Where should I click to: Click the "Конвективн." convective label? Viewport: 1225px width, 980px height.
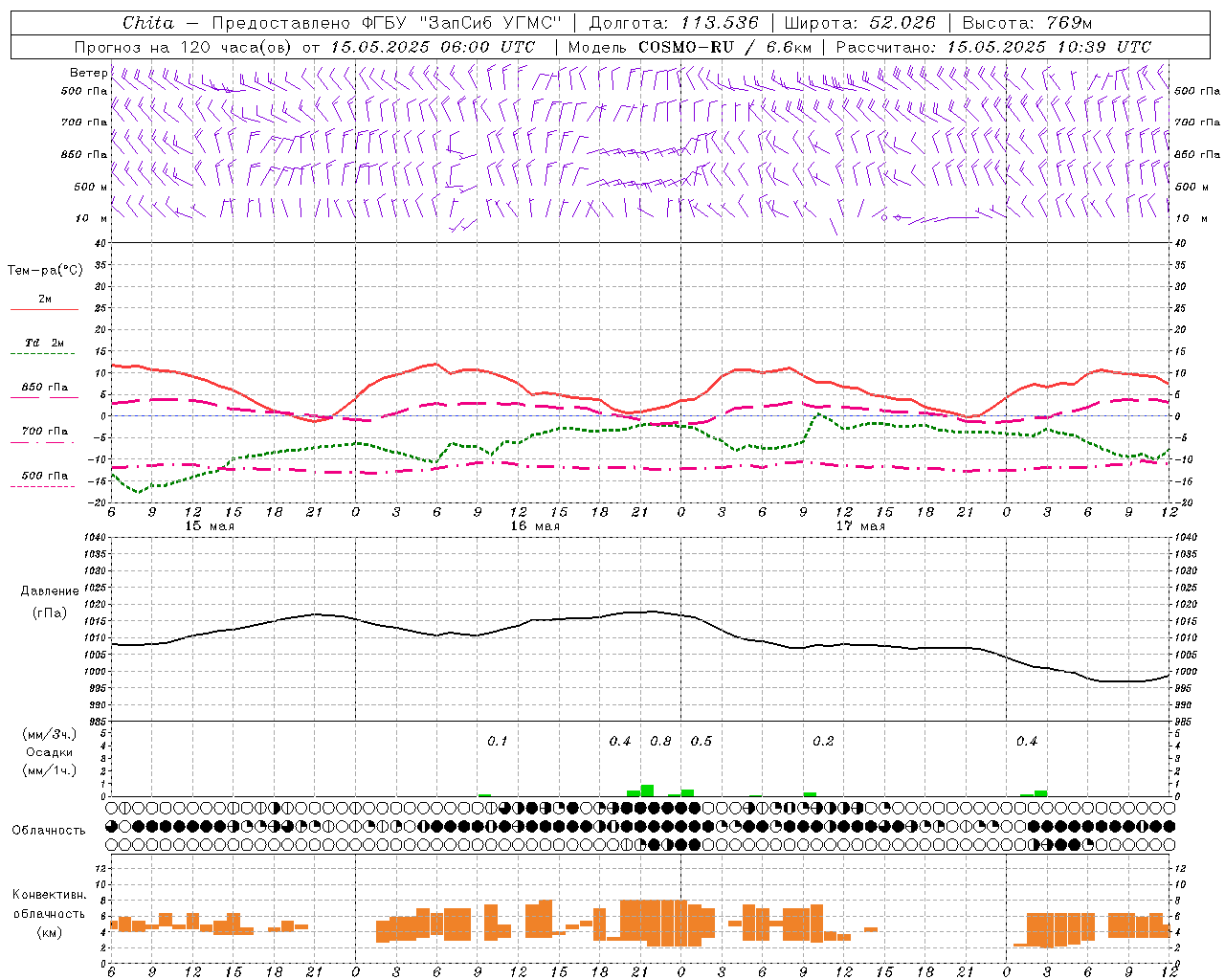(50, 895)
